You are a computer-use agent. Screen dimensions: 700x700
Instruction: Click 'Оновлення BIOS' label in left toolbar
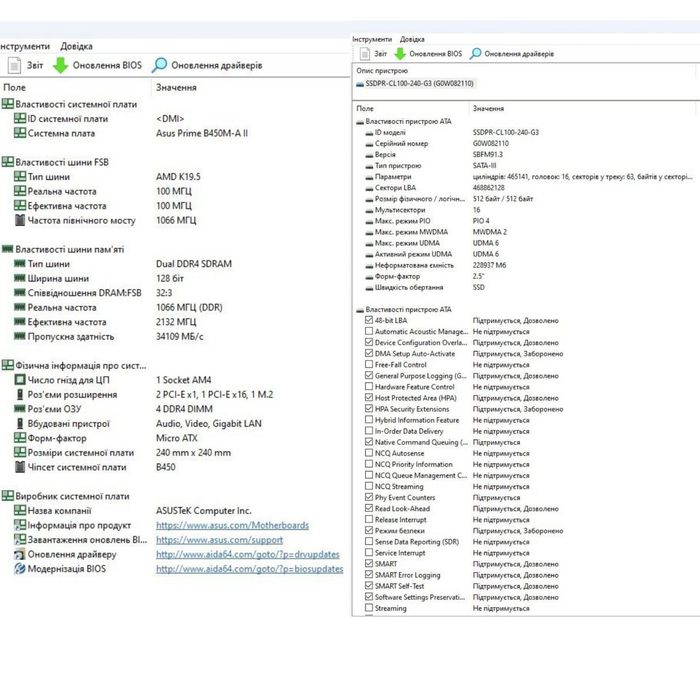(107, 65)
